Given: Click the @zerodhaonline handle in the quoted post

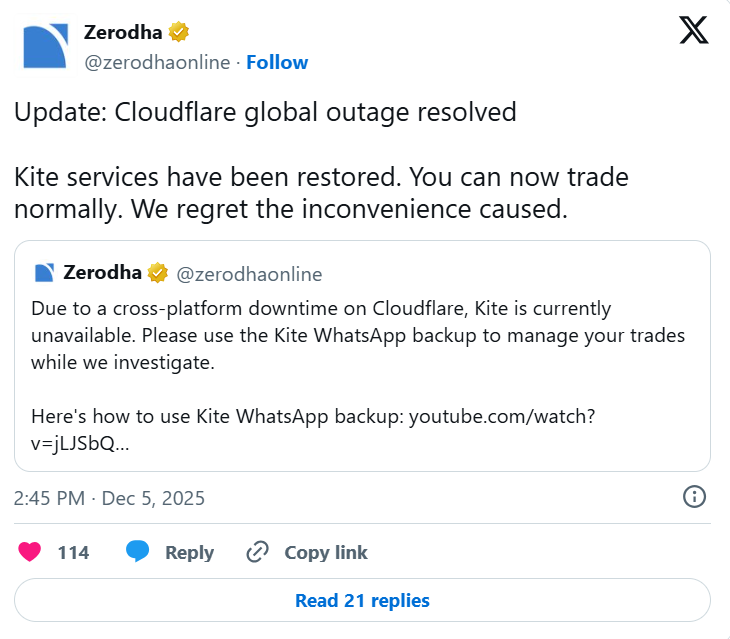Looking at the screenshot, I should click(249, 274).
